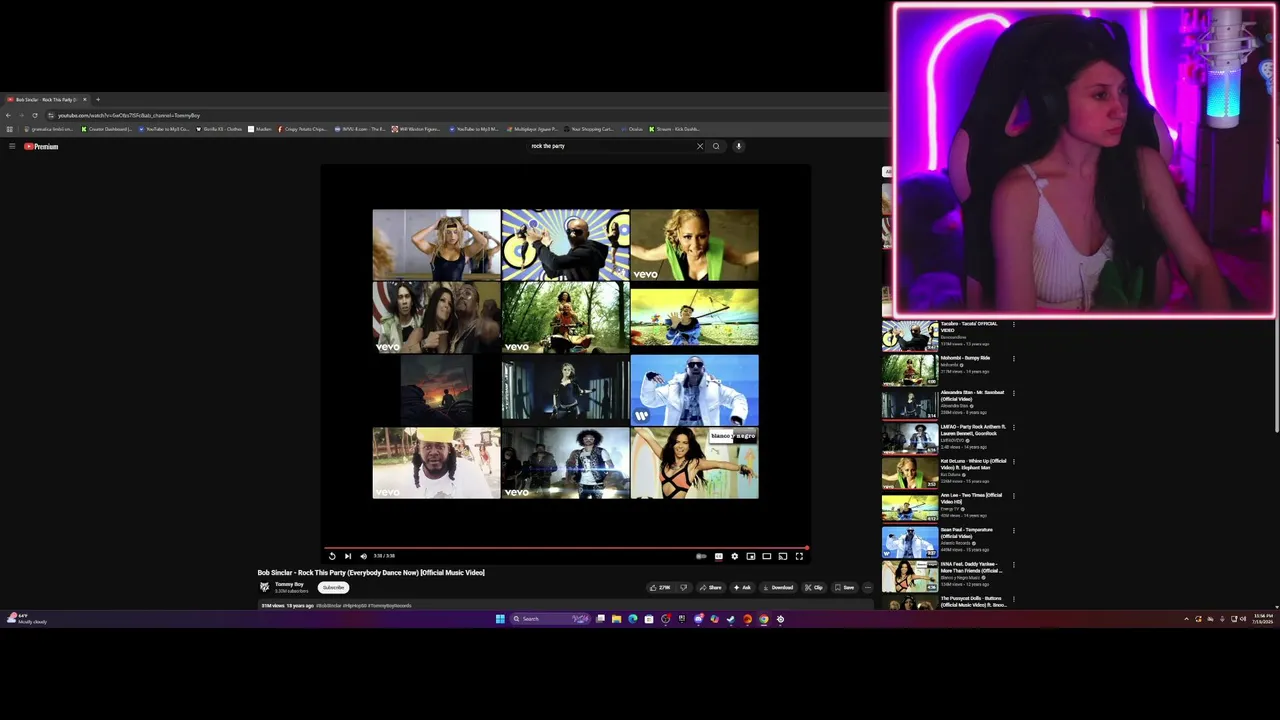Share the Bob Sinclar video
Viewport: 1280px width, 720px height.
coord(710,587)
